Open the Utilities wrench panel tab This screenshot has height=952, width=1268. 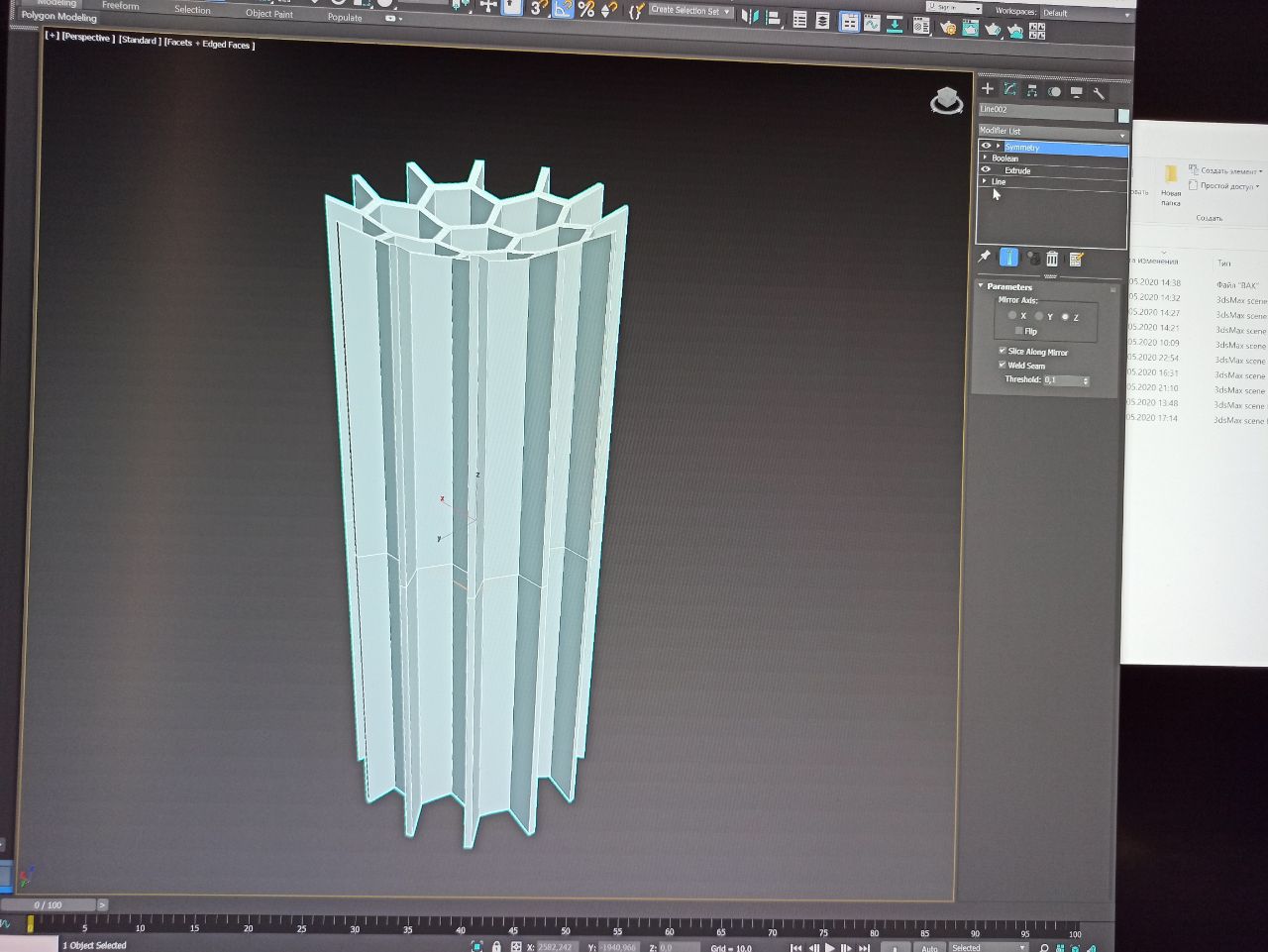coord(1099,93)
